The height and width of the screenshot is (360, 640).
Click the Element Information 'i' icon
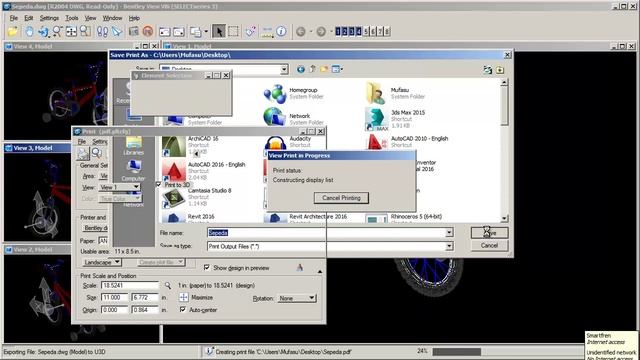[281, 31]
